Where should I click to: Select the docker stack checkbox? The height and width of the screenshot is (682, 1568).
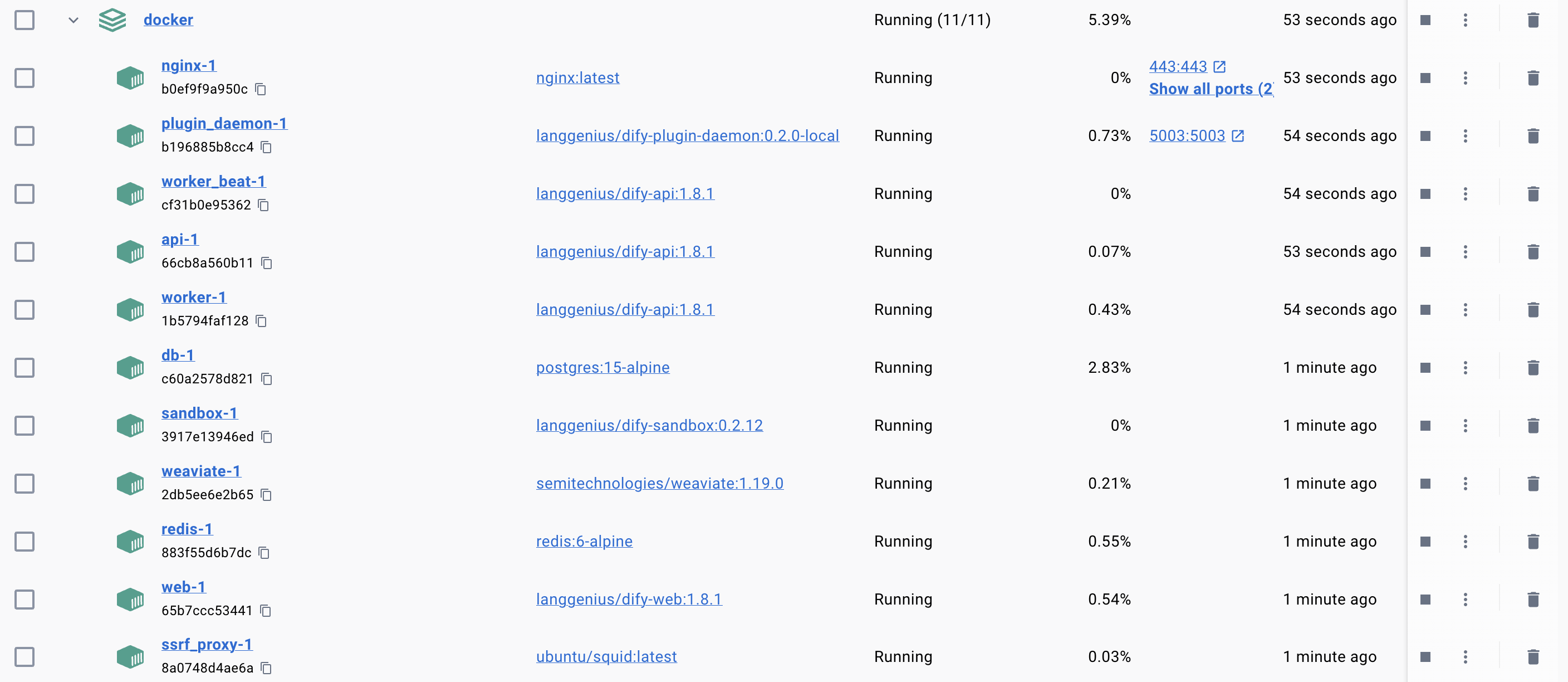(24, 20)
